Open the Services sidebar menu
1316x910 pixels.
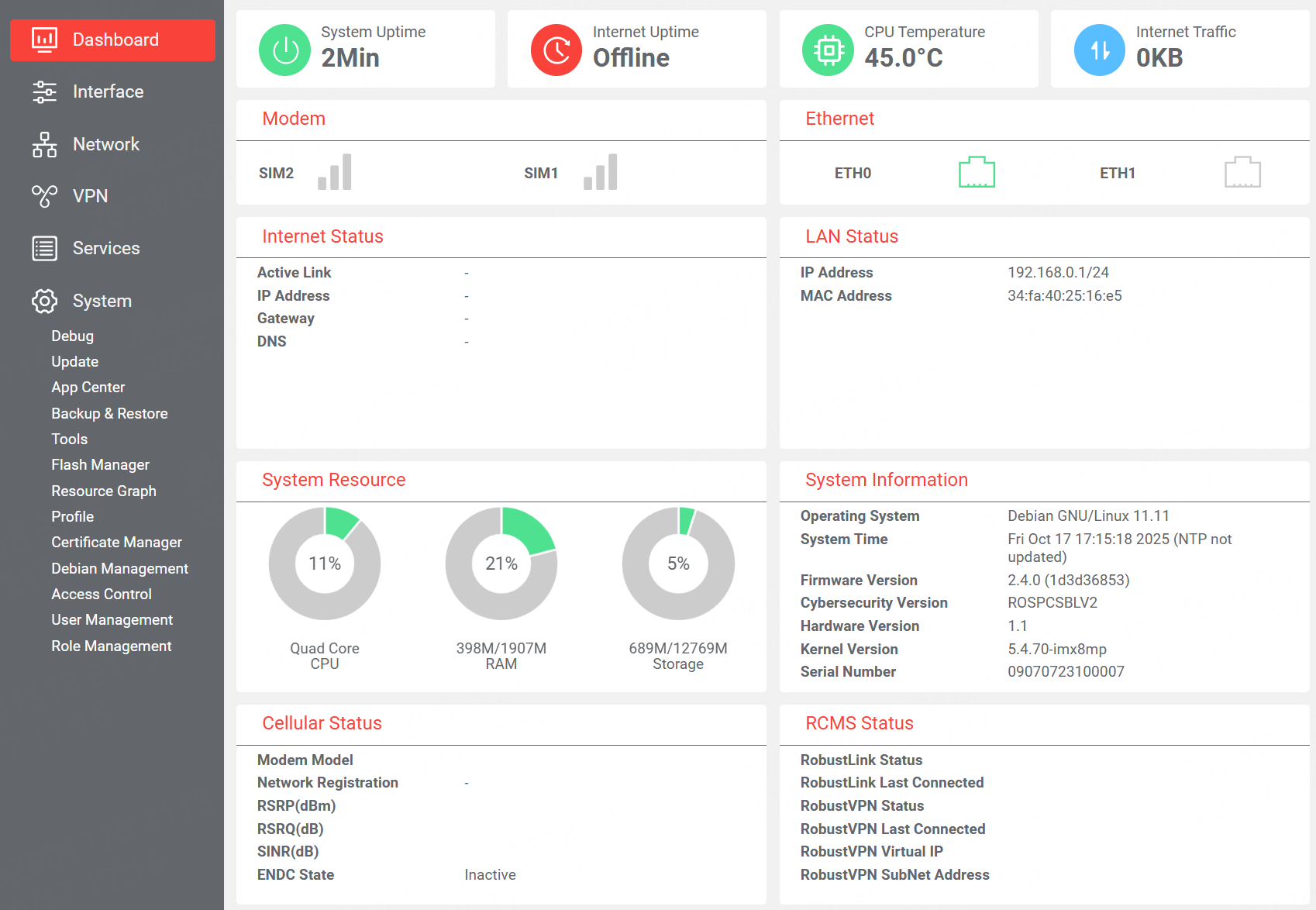coord(106,248)
